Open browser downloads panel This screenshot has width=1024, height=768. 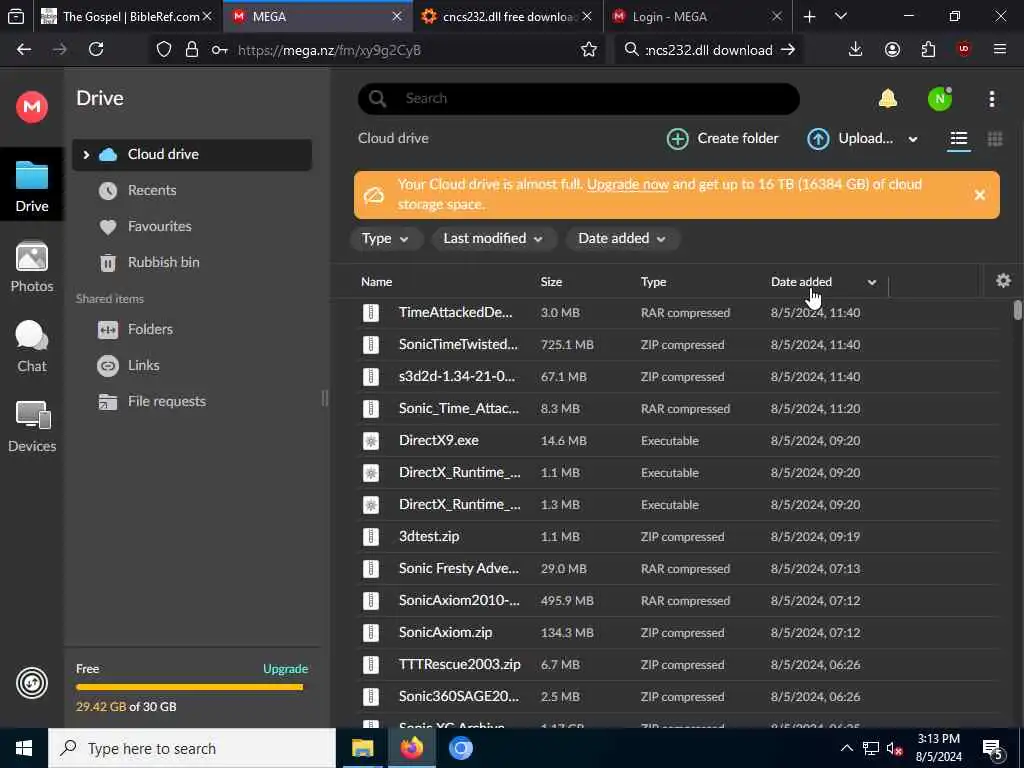click(855, 49)
